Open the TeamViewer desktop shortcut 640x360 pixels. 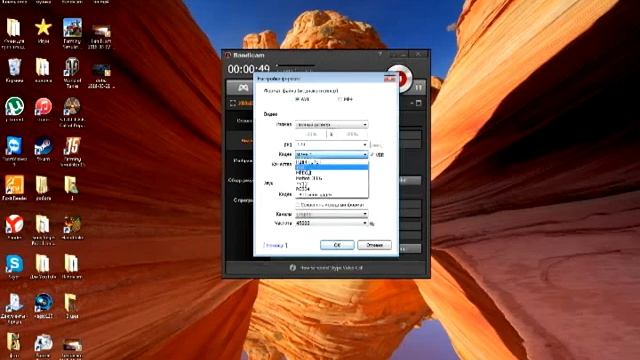coord(14,151)
